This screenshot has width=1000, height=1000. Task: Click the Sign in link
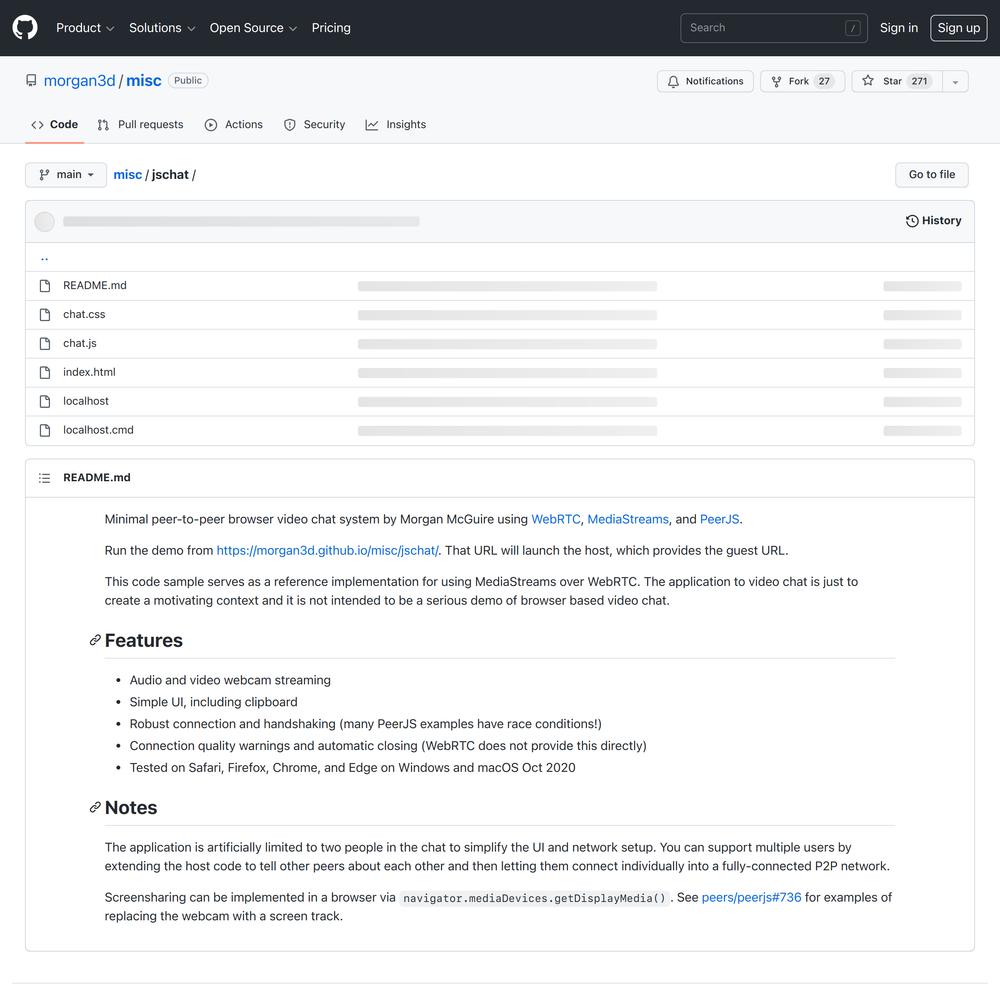pos(899,28)
